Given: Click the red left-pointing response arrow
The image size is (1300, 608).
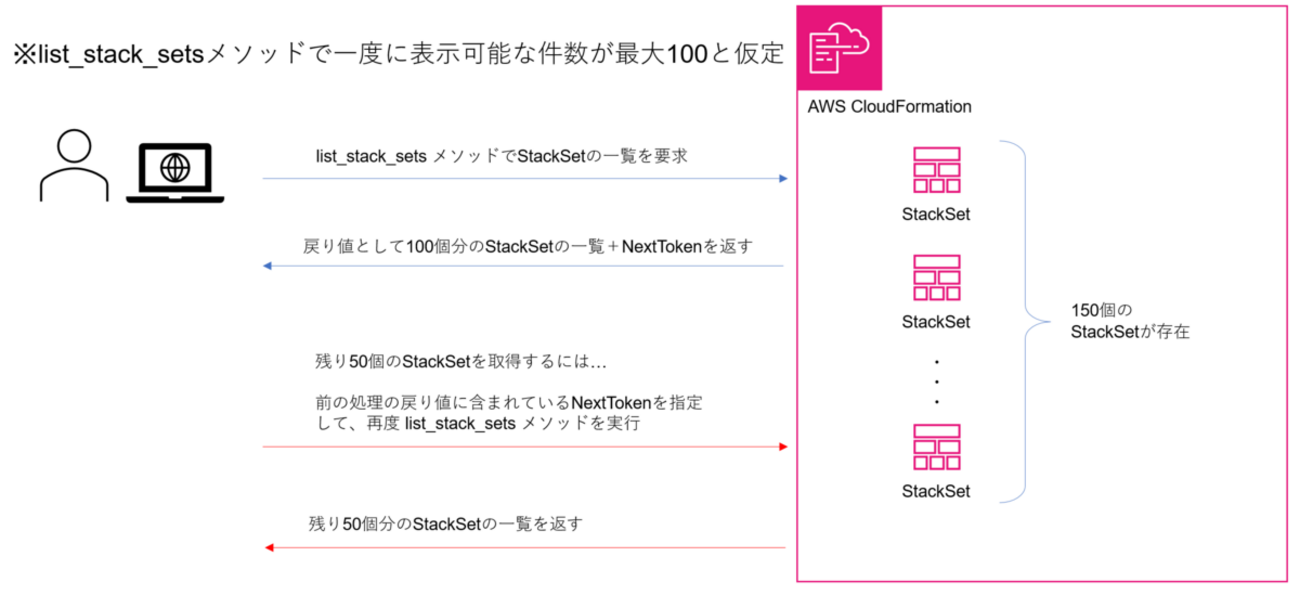Looking at the screenshot, I should 525,547.
